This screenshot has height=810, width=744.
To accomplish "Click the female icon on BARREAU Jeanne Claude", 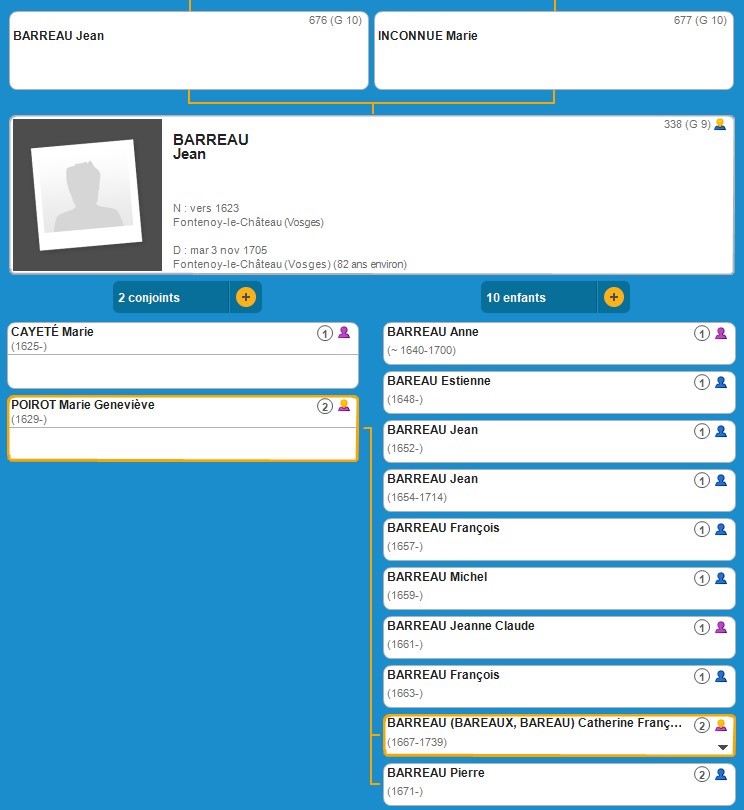I will click(720, 627).
